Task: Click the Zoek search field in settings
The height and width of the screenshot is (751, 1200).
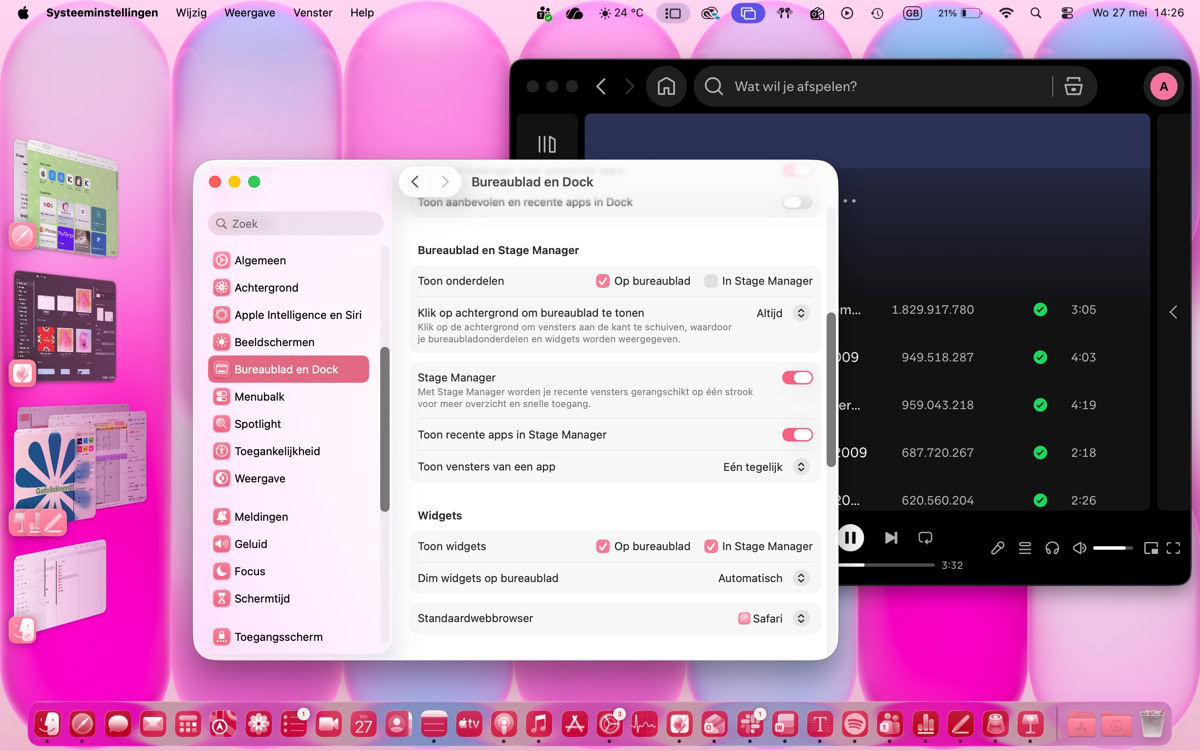Action: tap(295, 224)
